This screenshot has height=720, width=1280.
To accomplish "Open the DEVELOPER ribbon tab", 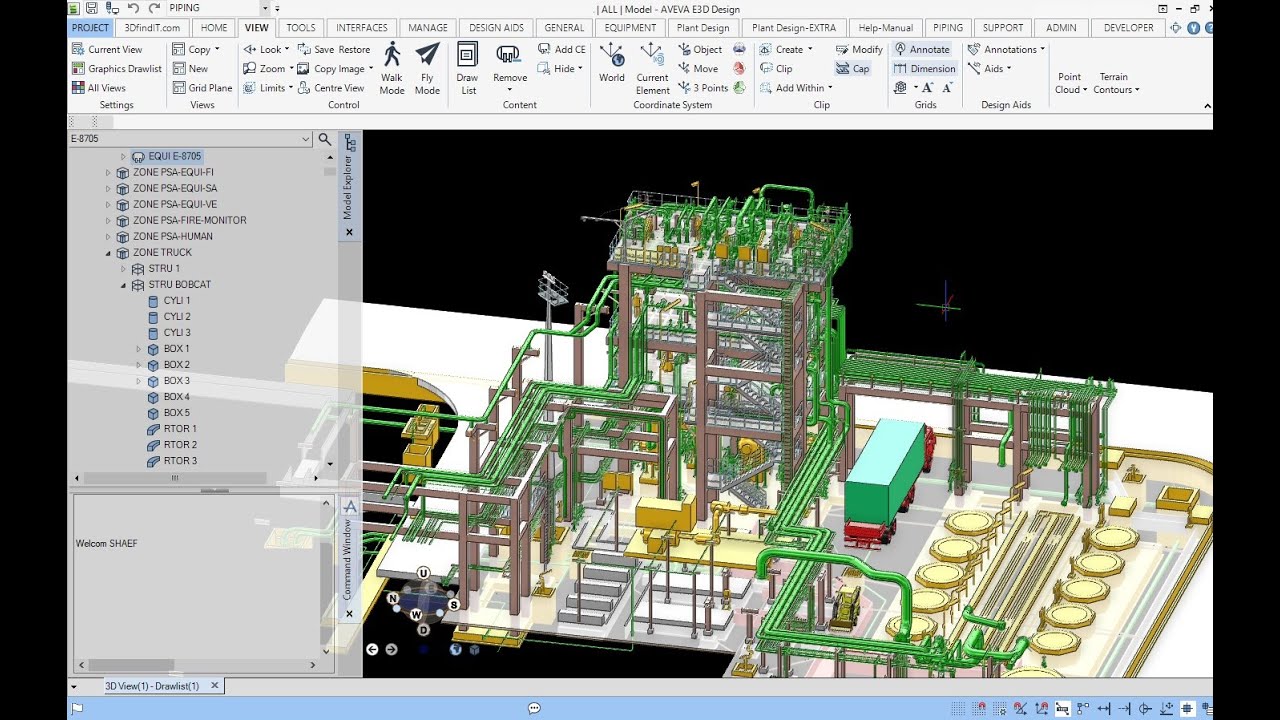I will click(x=1128, y=28).
